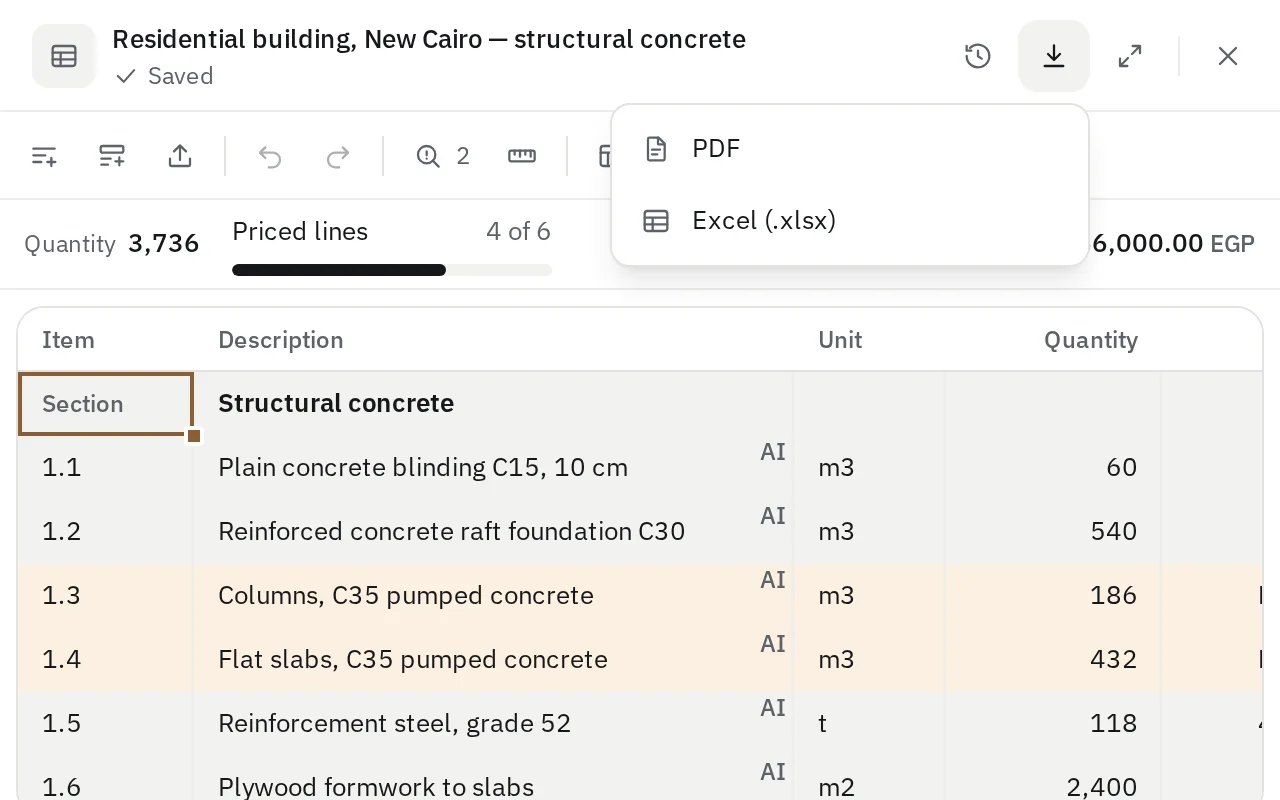The height and width of the screenshot is (800, 1280).
Task: Close the bill of quantities panel
Action: tap(1228, 56)
